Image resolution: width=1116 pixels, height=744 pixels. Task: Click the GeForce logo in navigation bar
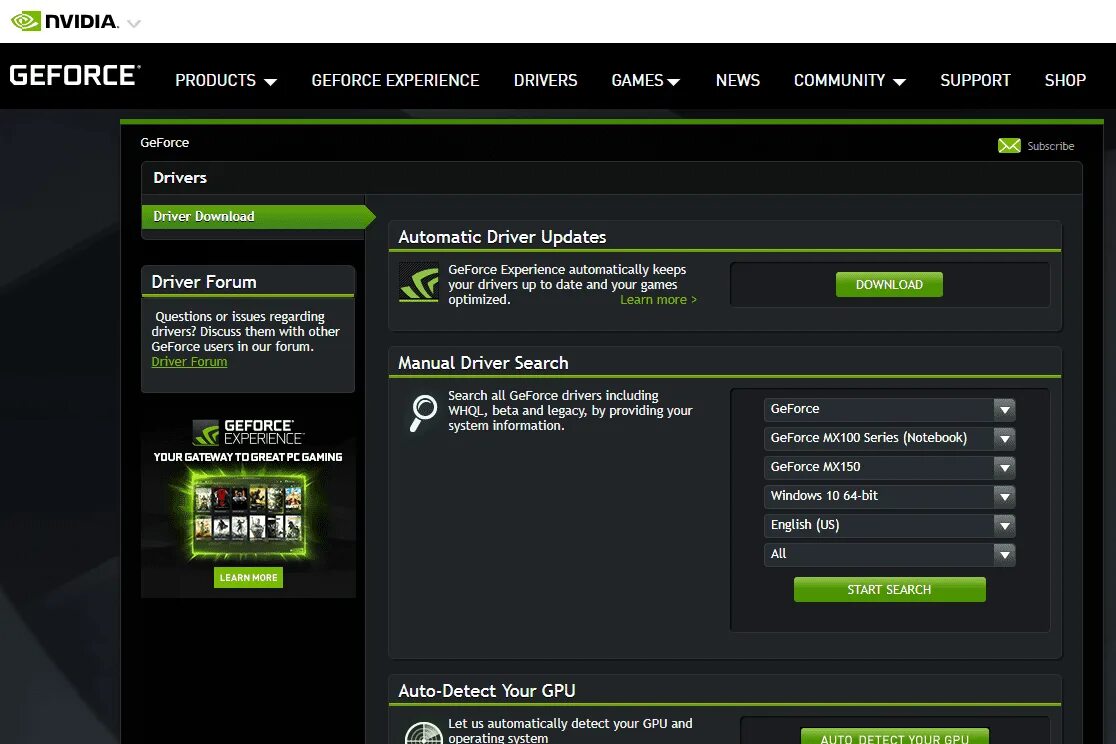[x=75, y=75]
